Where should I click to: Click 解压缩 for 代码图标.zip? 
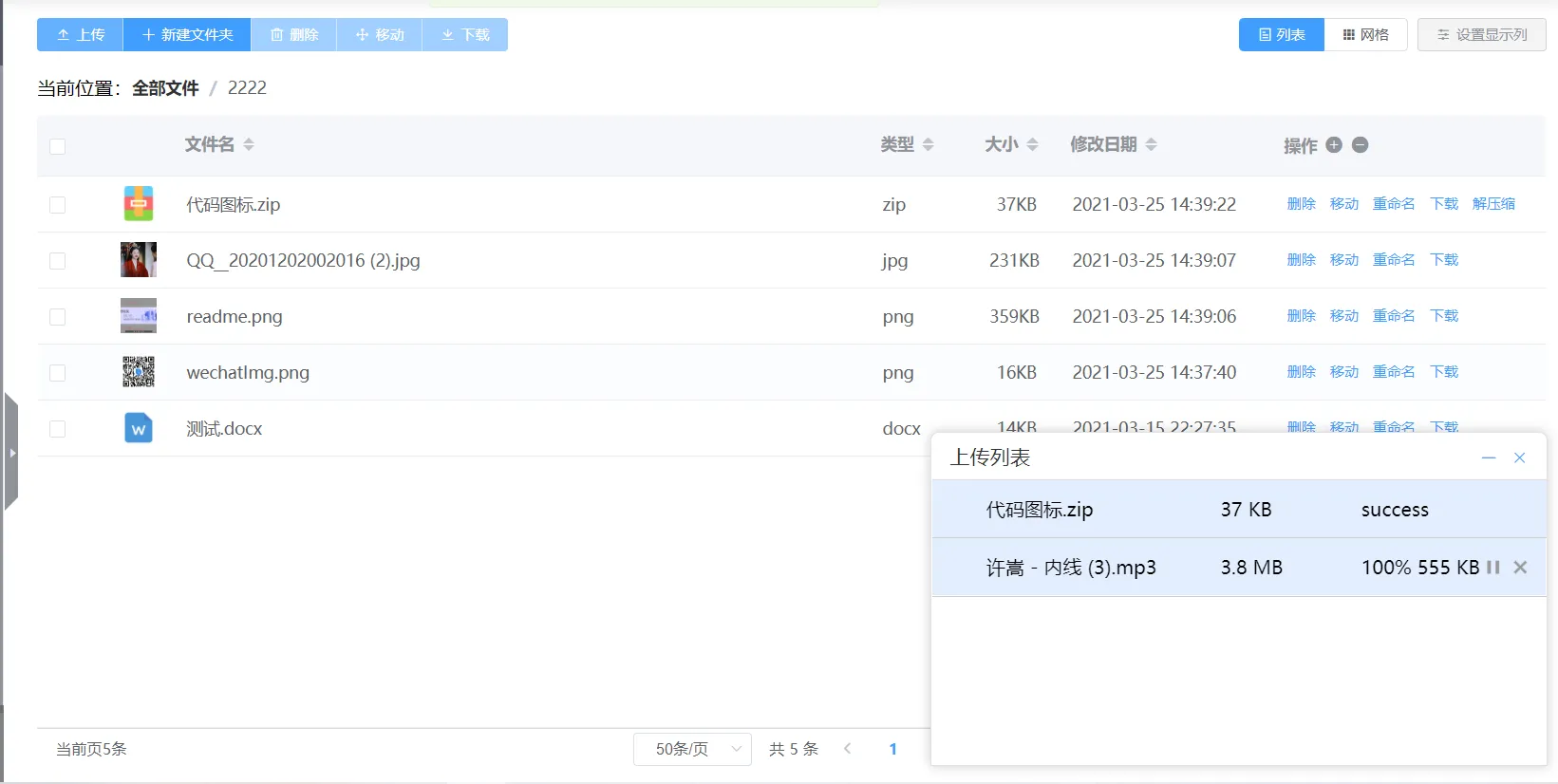[1493, 204]
